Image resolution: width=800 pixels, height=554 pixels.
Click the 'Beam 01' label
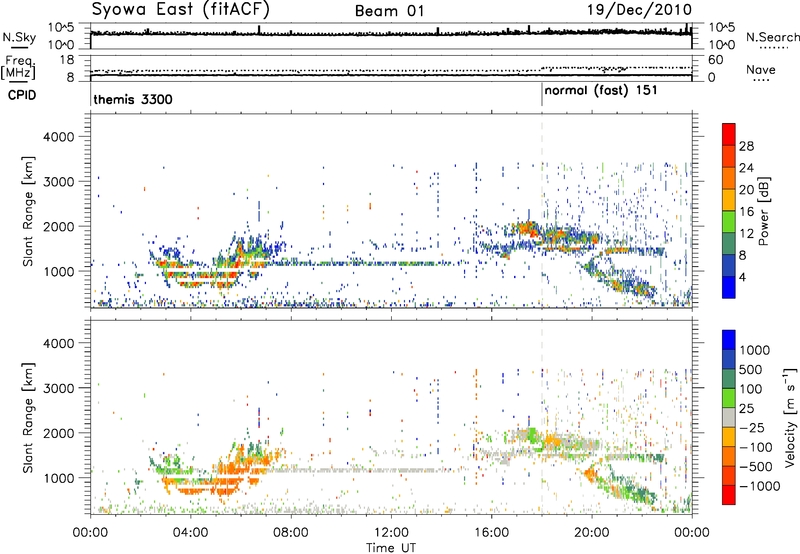[x=390, y=11]
